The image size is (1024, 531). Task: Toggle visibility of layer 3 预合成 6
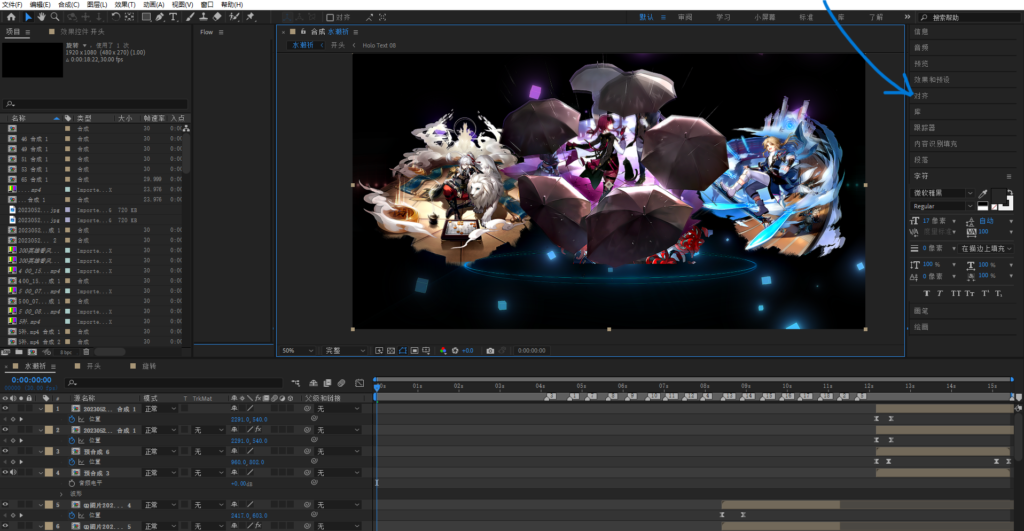tap(5, 451)
